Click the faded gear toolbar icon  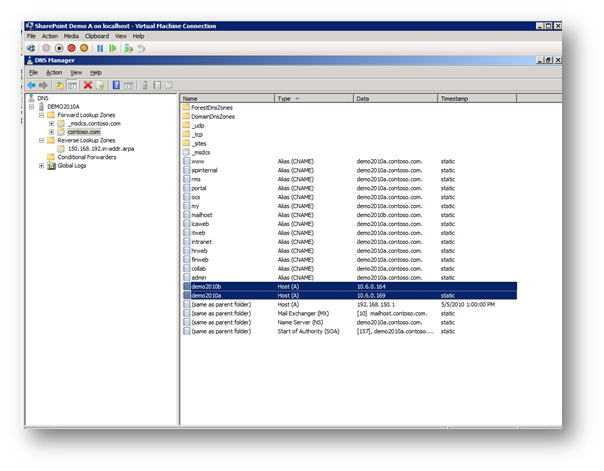(169, 85)
